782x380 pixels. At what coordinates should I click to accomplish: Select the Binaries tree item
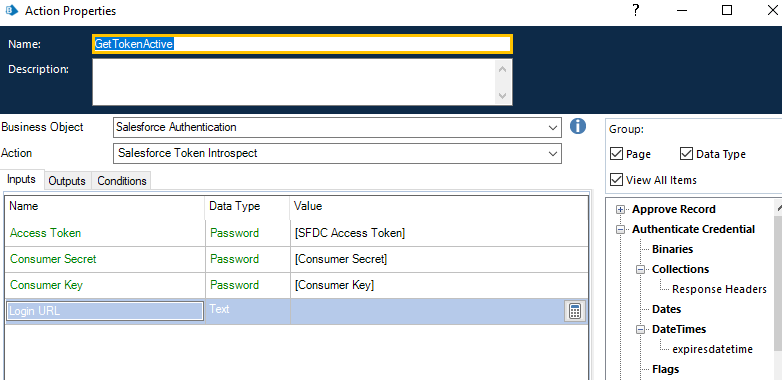click(x=672, y=249)
